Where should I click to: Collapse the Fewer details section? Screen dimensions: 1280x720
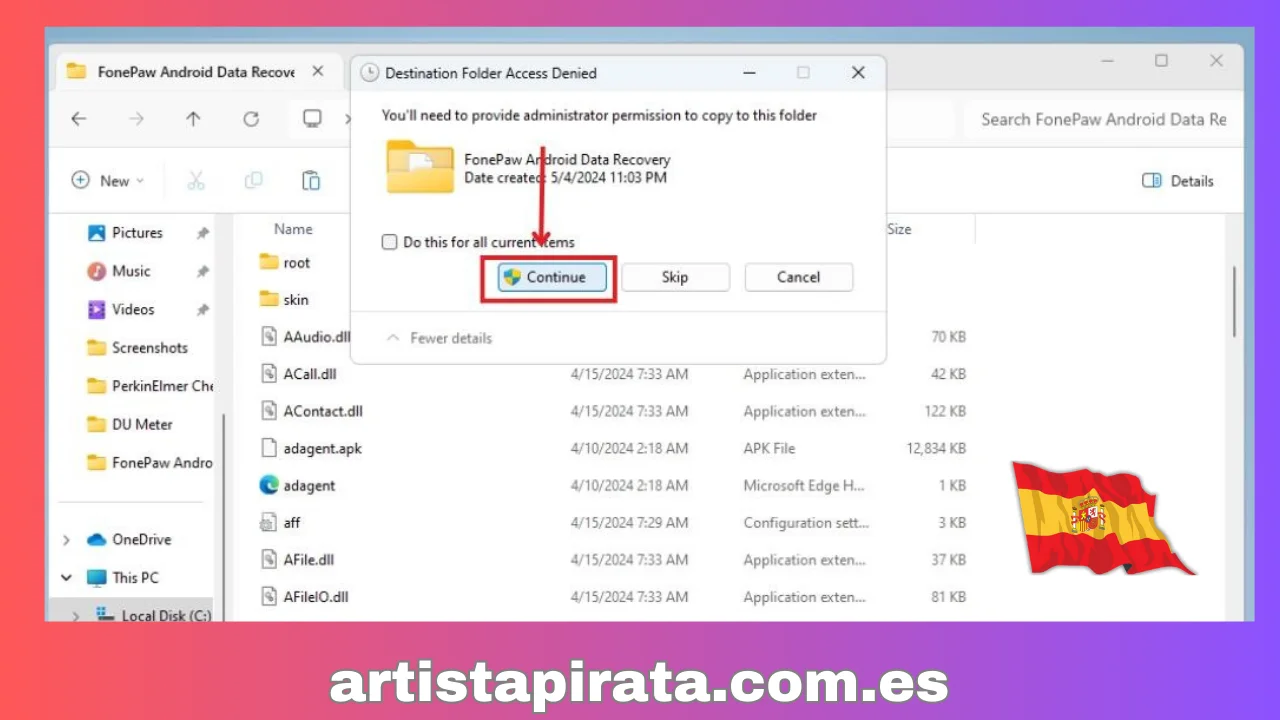point(438,338)
